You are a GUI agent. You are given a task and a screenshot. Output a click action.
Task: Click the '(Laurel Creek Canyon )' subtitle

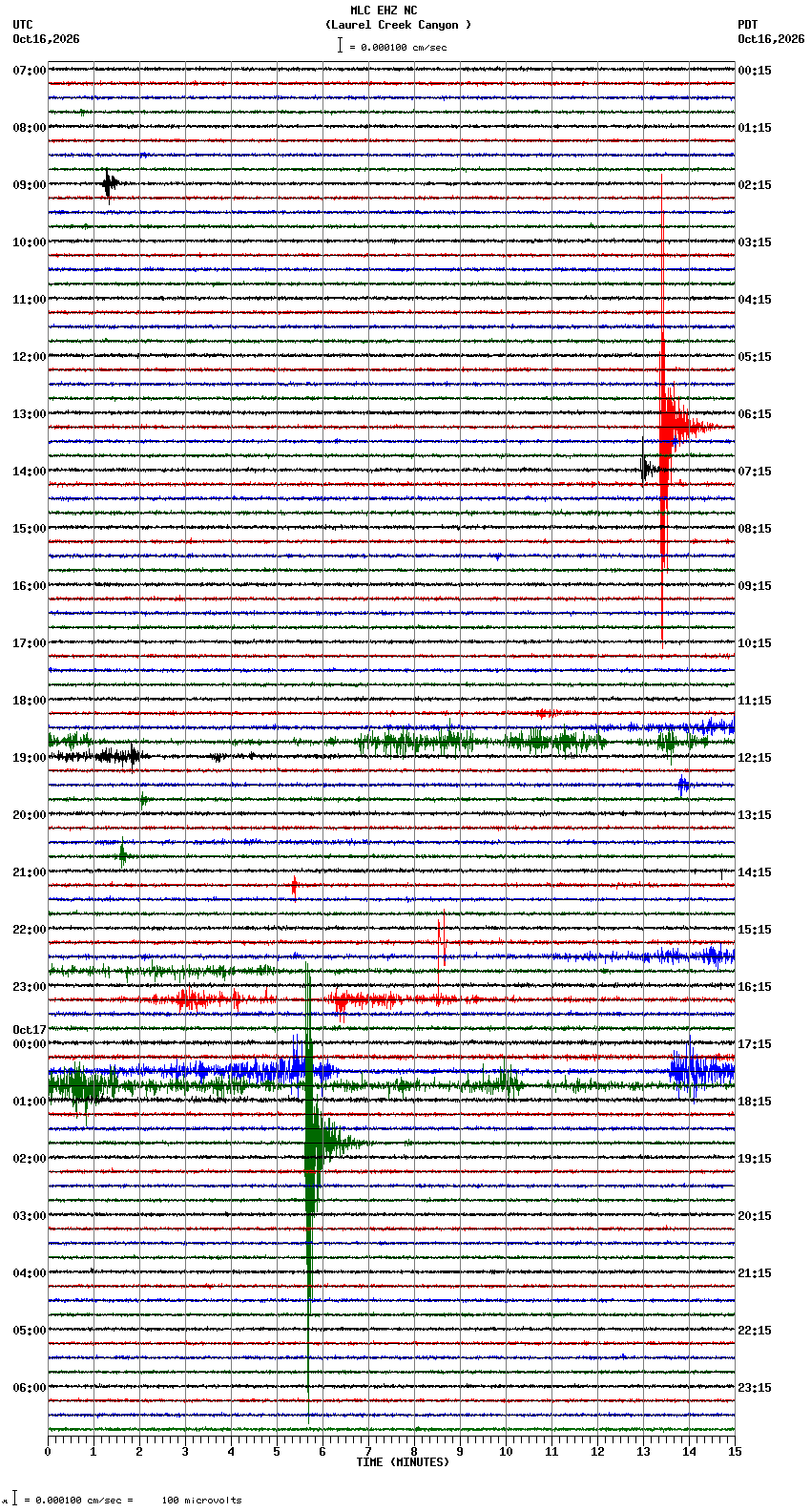click(x=398, y=25)
